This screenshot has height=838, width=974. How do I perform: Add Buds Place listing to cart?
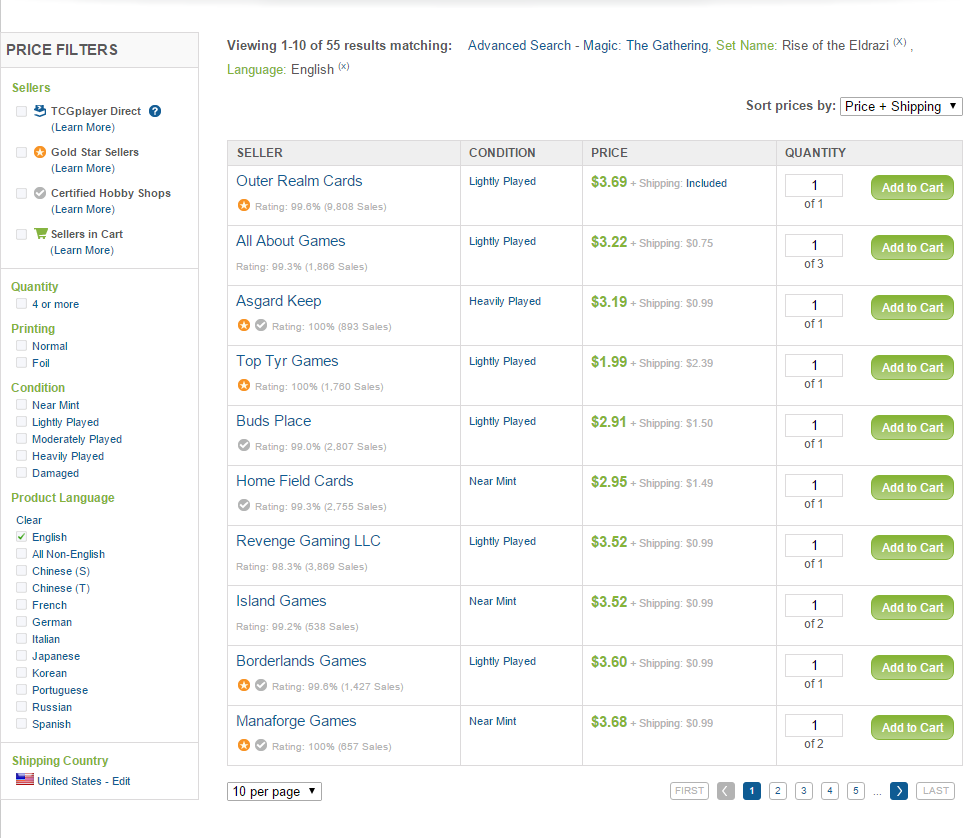(913, 428)
